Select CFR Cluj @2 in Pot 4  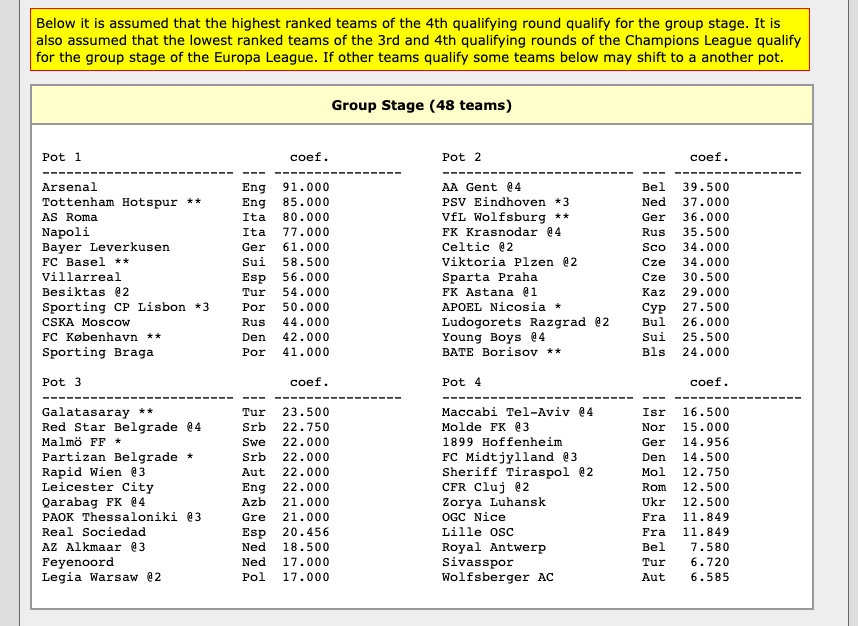(486, 488)
